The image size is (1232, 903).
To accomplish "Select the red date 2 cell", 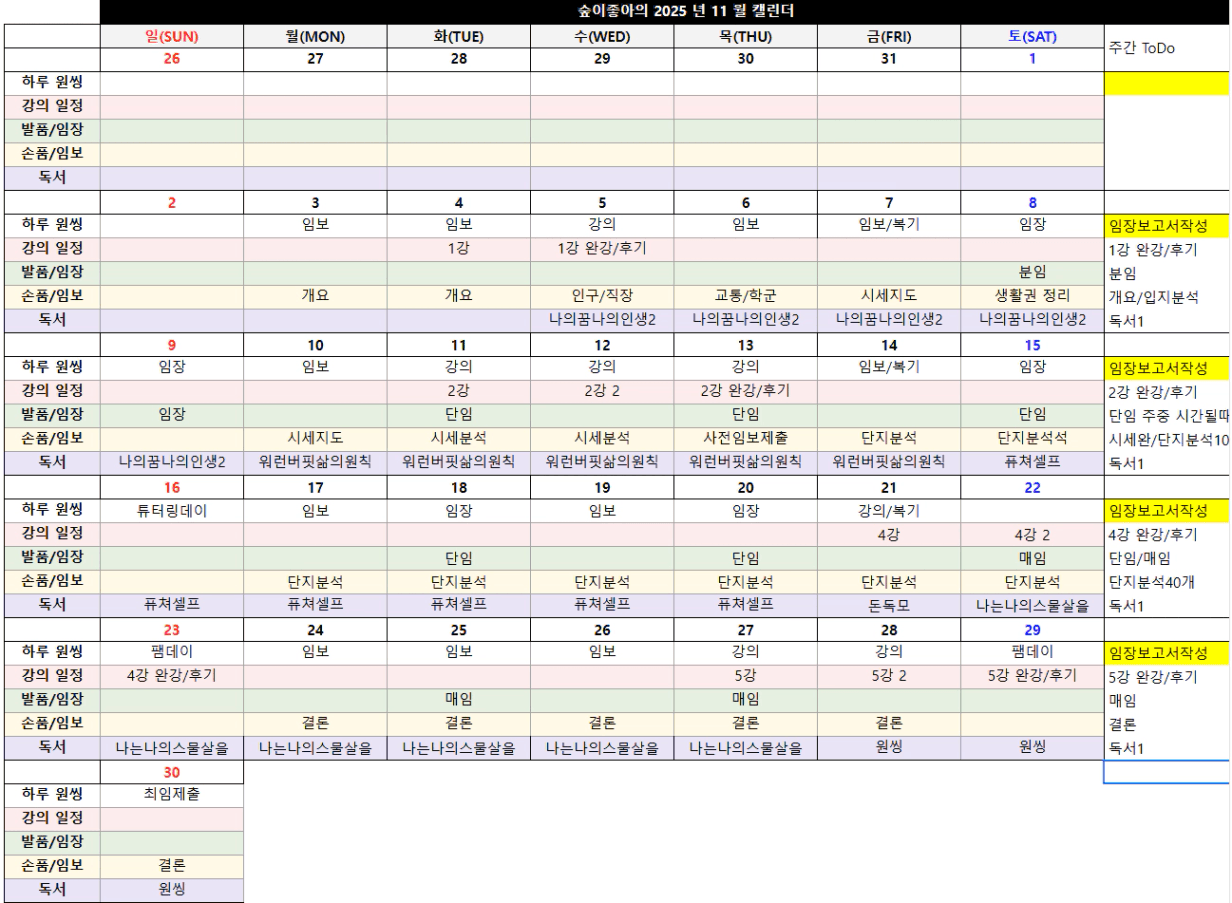I will click(x=172, y=203).
